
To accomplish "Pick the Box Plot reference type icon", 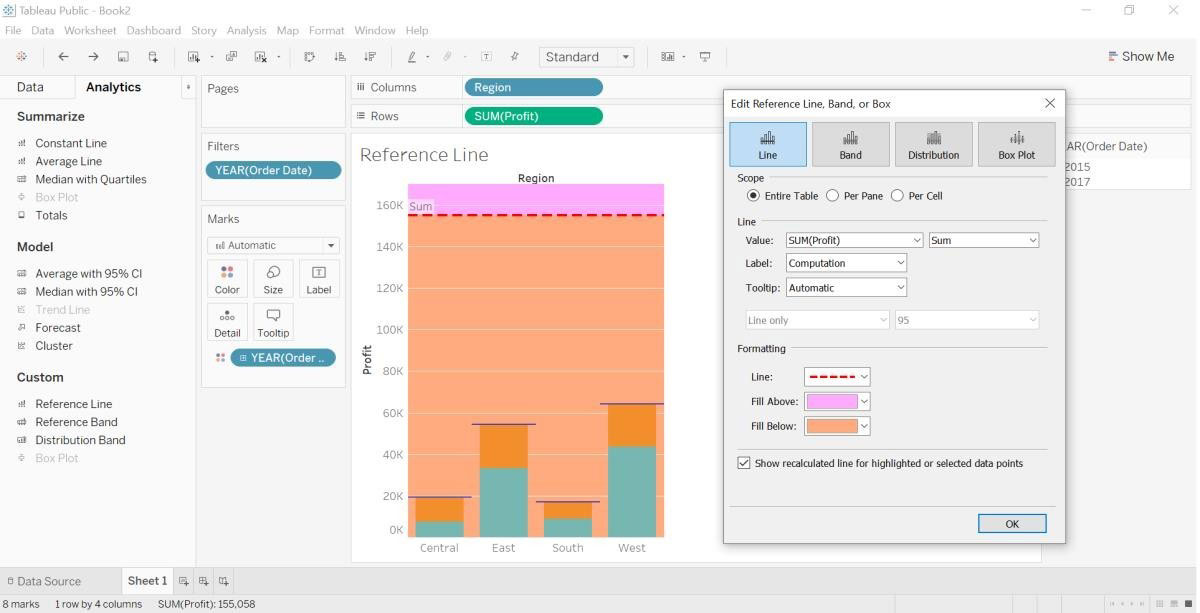I will coord(1016,144).
